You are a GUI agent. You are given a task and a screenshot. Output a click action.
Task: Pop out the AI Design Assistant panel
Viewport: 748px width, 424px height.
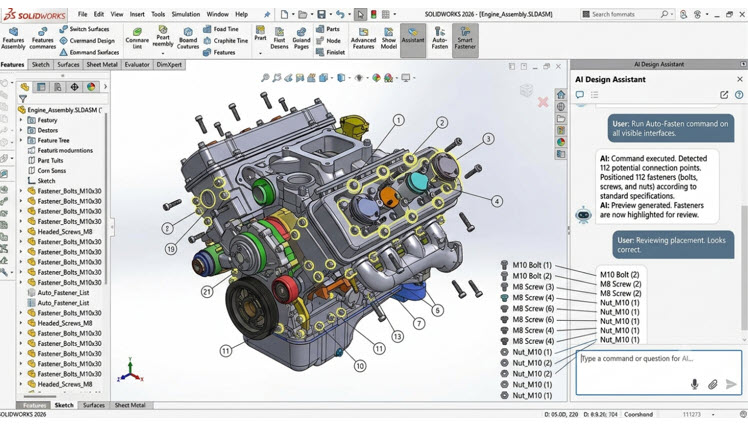pyautogui.click(x=724, y=94)
